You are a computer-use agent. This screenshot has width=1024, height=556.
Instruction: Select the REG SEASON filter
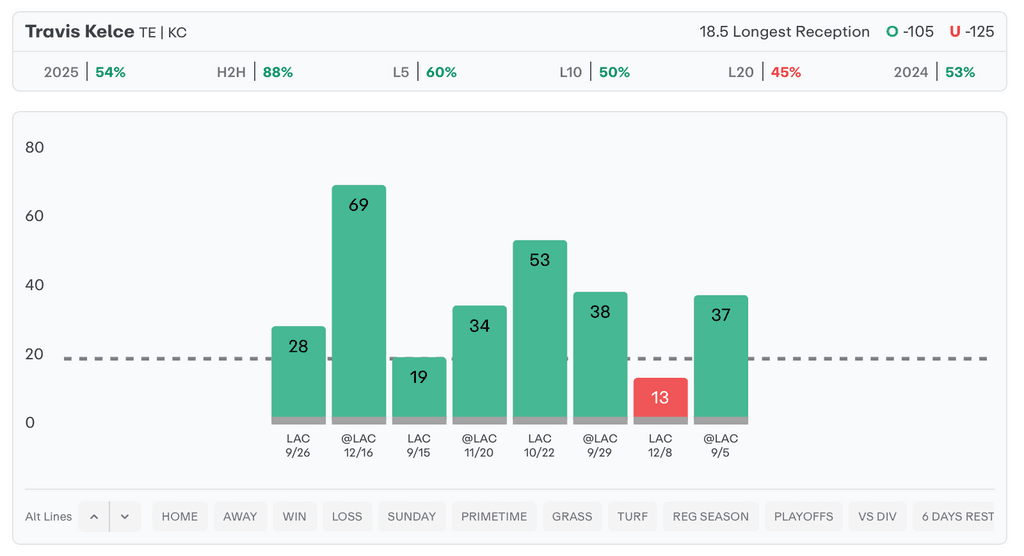(x=711, y=517)
